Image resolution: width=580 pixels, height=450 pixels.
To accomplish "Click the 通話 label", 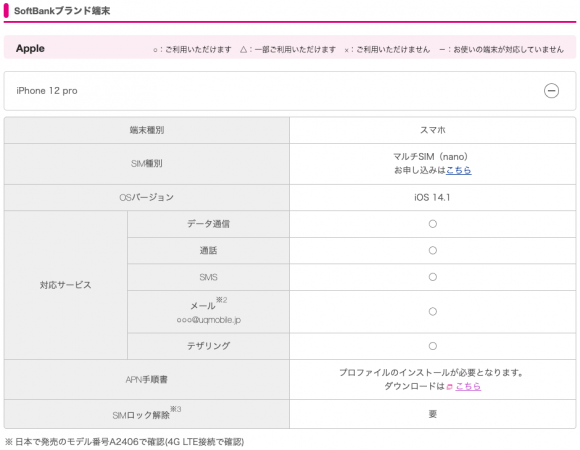I will coord(208,250).
